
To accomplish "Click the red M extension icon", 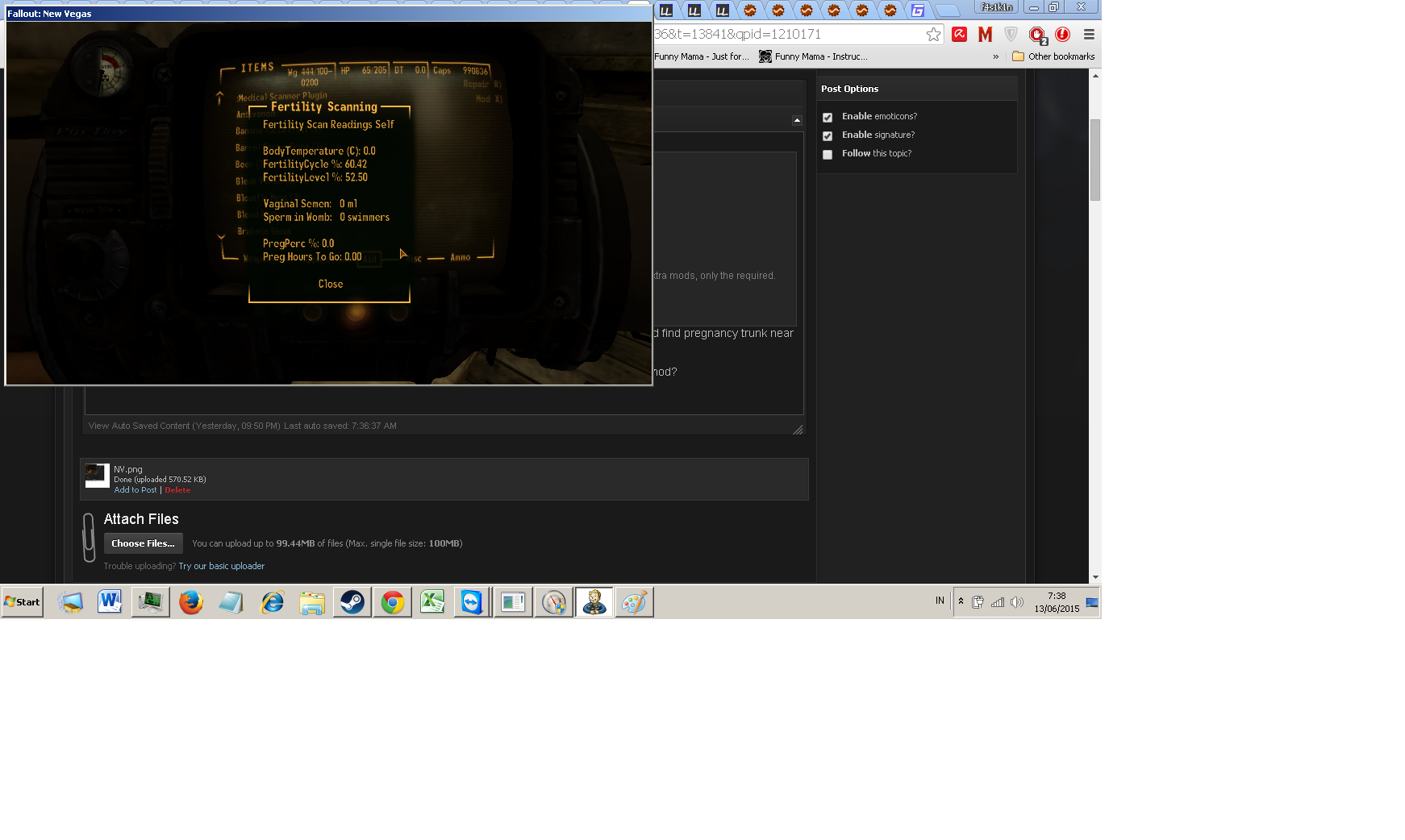I will (985, 34).
